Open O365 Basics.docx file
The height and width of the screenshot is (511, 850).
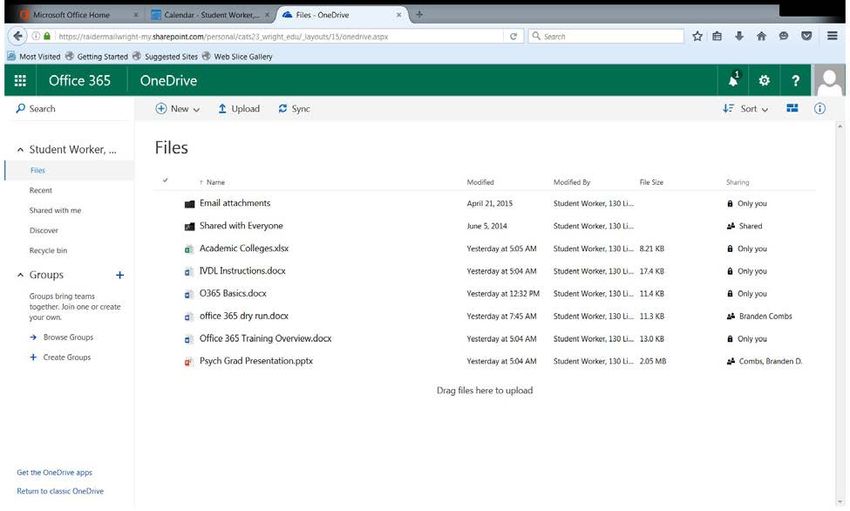click(233, 293)
